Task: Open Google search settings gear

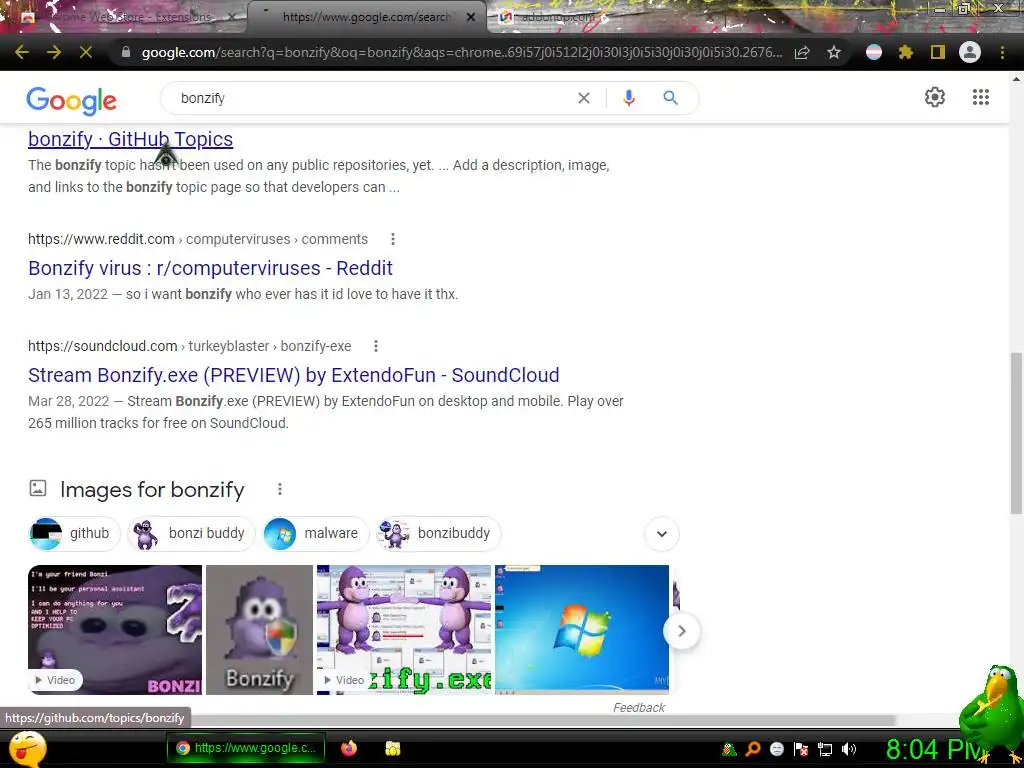Action: point(935,97)
